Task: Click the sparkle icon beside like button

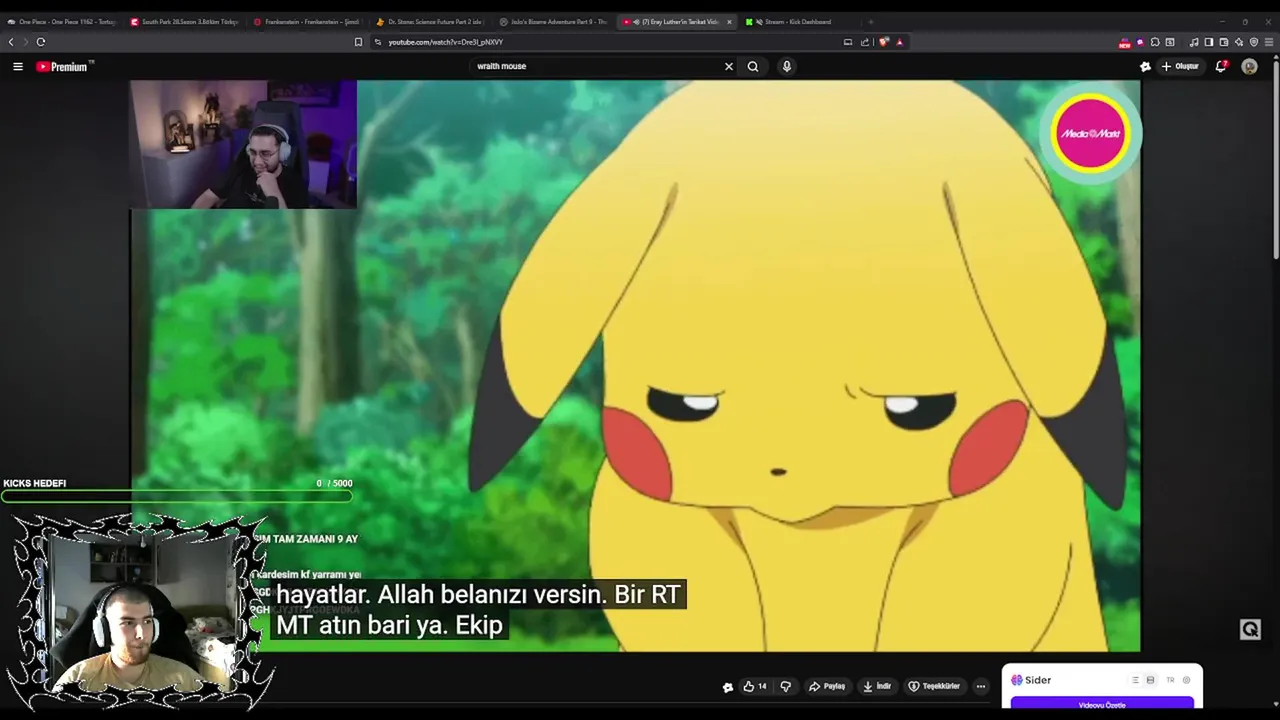Action: click(x=728, y=687)
